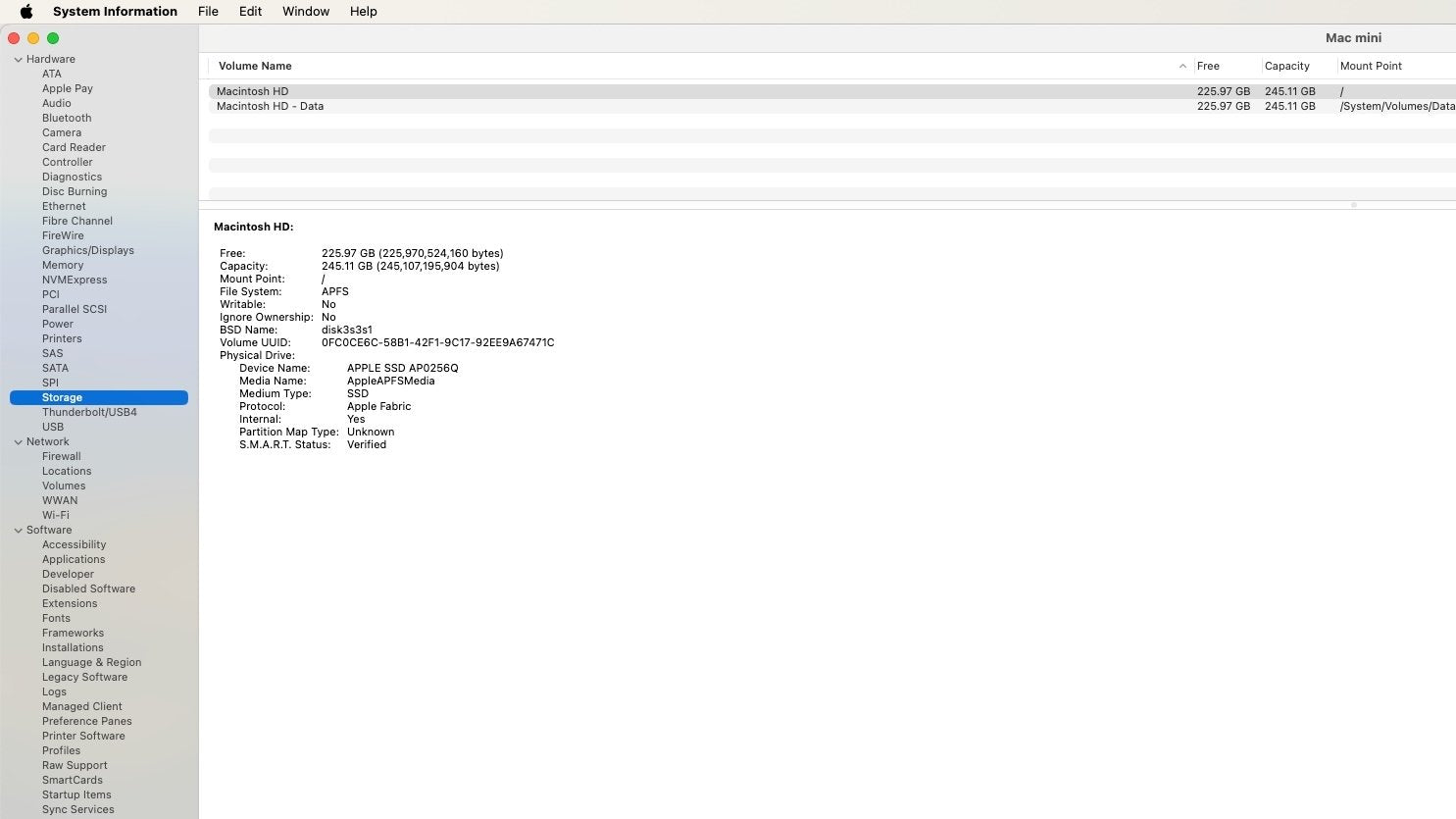
Task: Select SPI in the sidebar
Action: point(50,383)
